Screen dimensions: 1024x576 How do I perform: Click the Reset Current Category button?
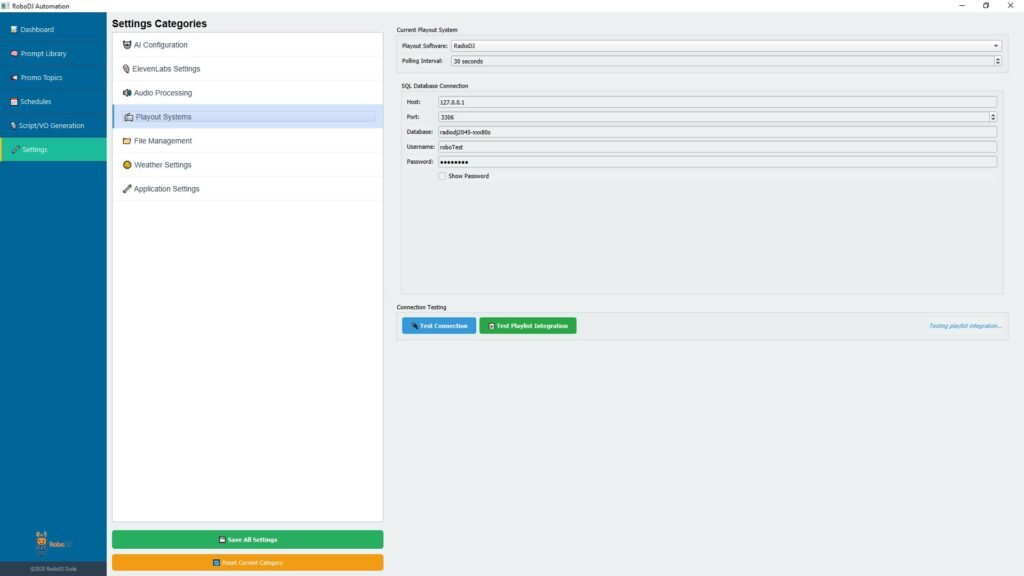(247, 563)
